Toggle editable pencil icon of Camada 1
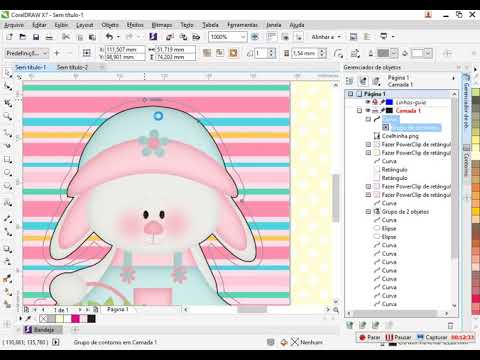Screen dimensions: 480x360 [x=382, y=111]
